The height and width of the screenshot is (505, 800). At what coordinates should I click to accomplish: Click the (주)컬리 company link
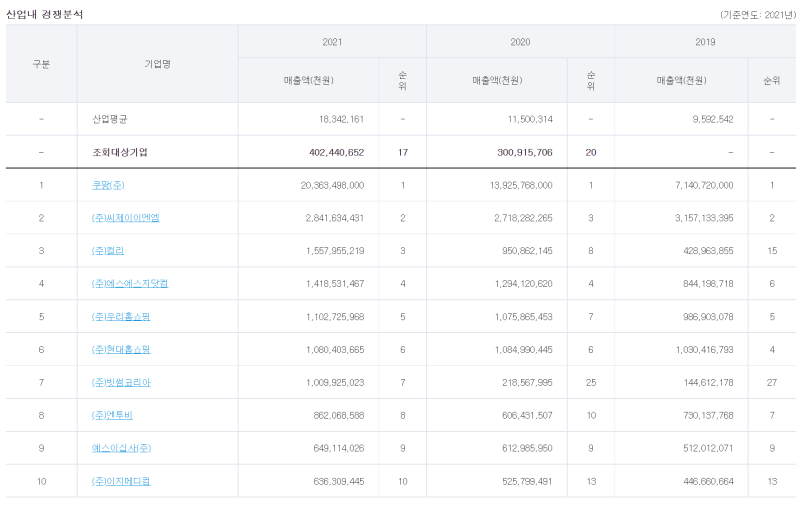click(108, 251)
